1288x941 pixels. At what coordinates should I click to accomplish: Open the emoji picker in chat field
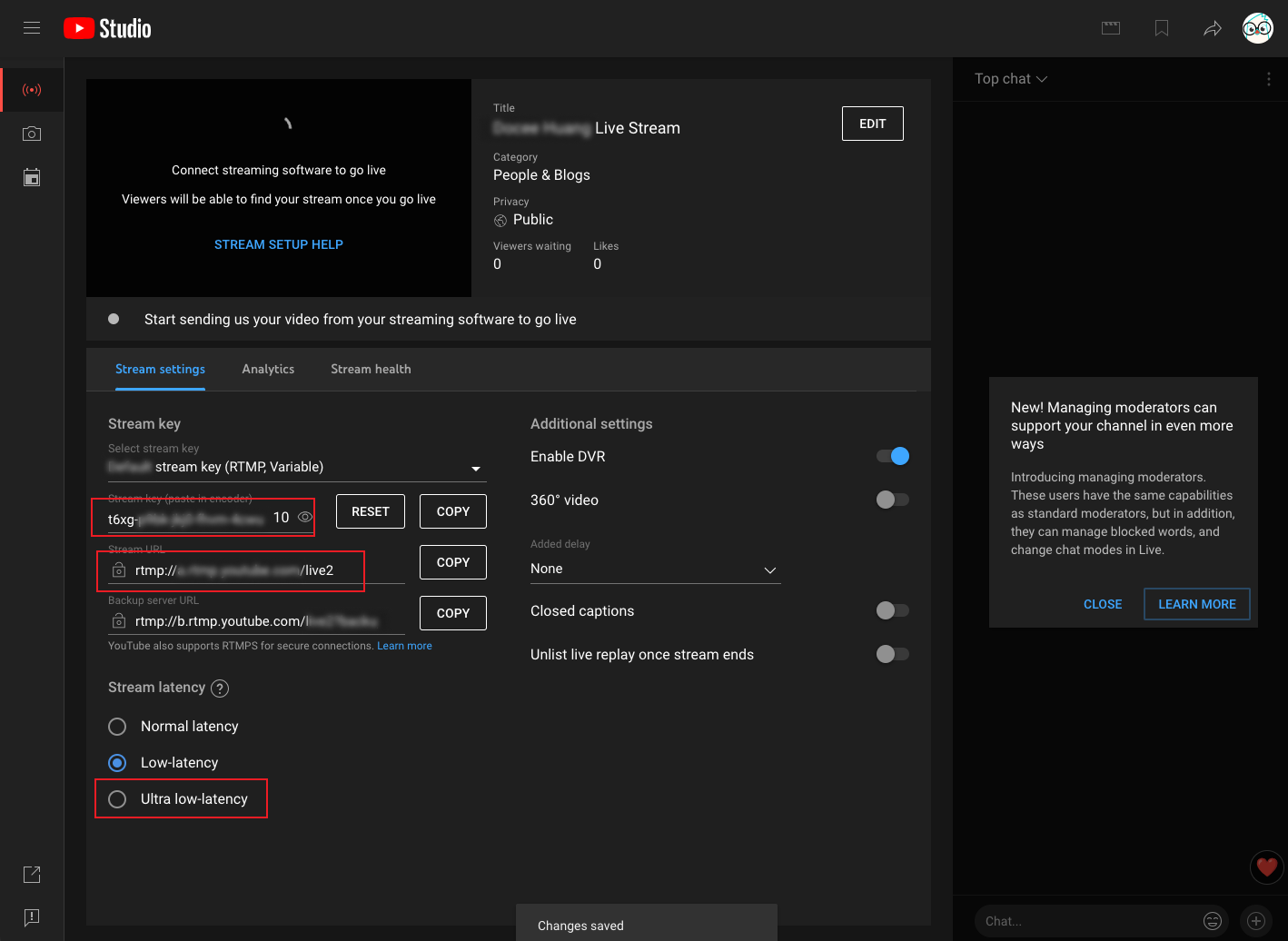[1213, 921]
